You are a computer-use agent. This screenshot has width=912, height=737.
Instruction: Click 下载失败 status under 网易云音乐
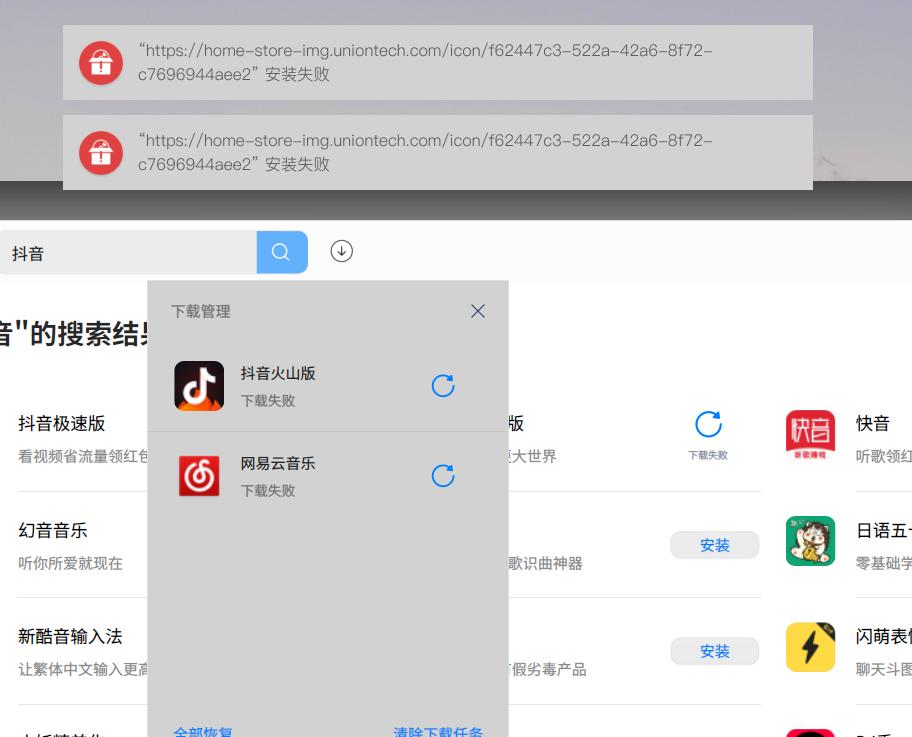[268, 491]
